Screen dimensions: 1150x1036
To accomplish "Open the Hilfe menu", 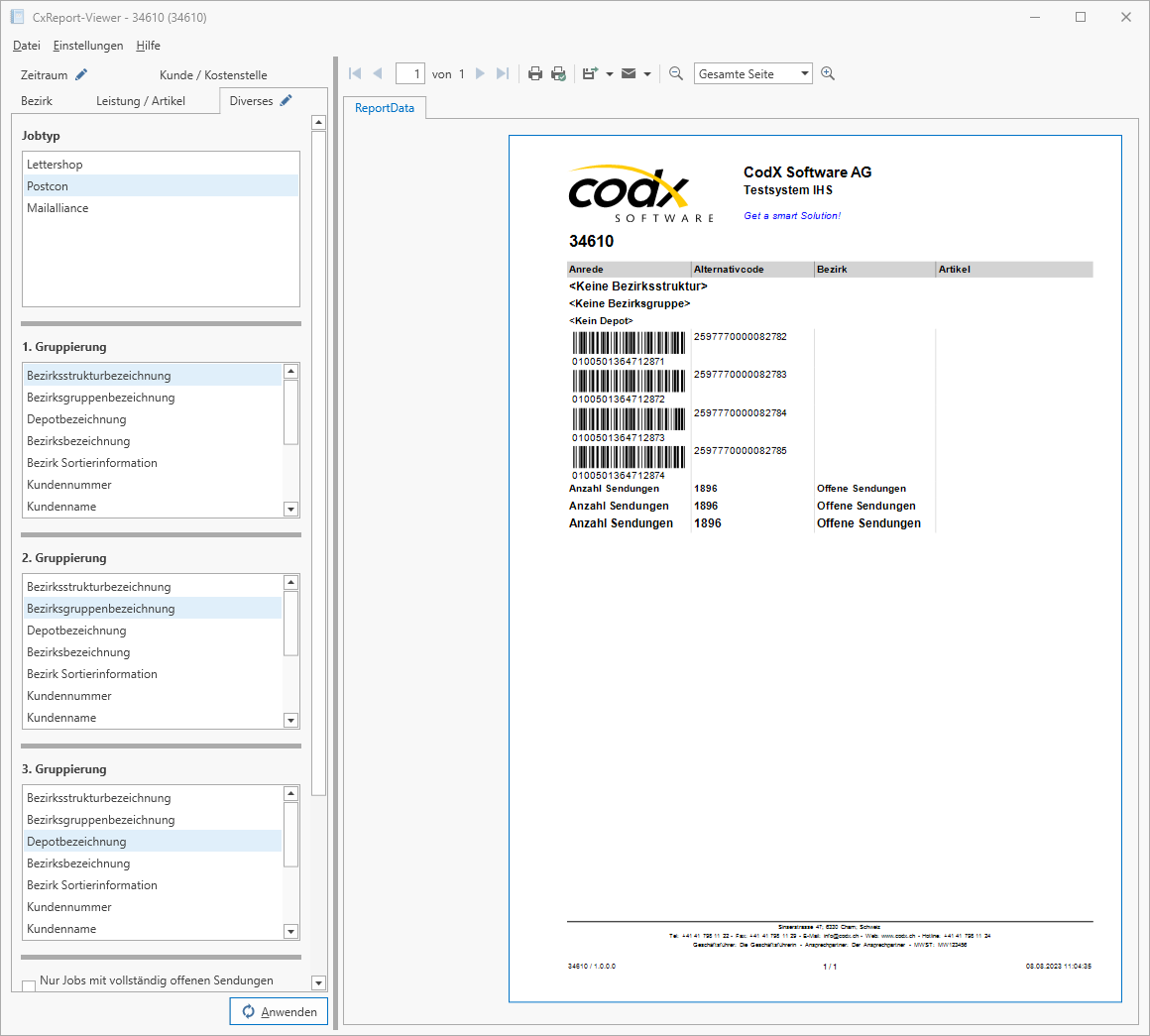I will click(148, 46).
